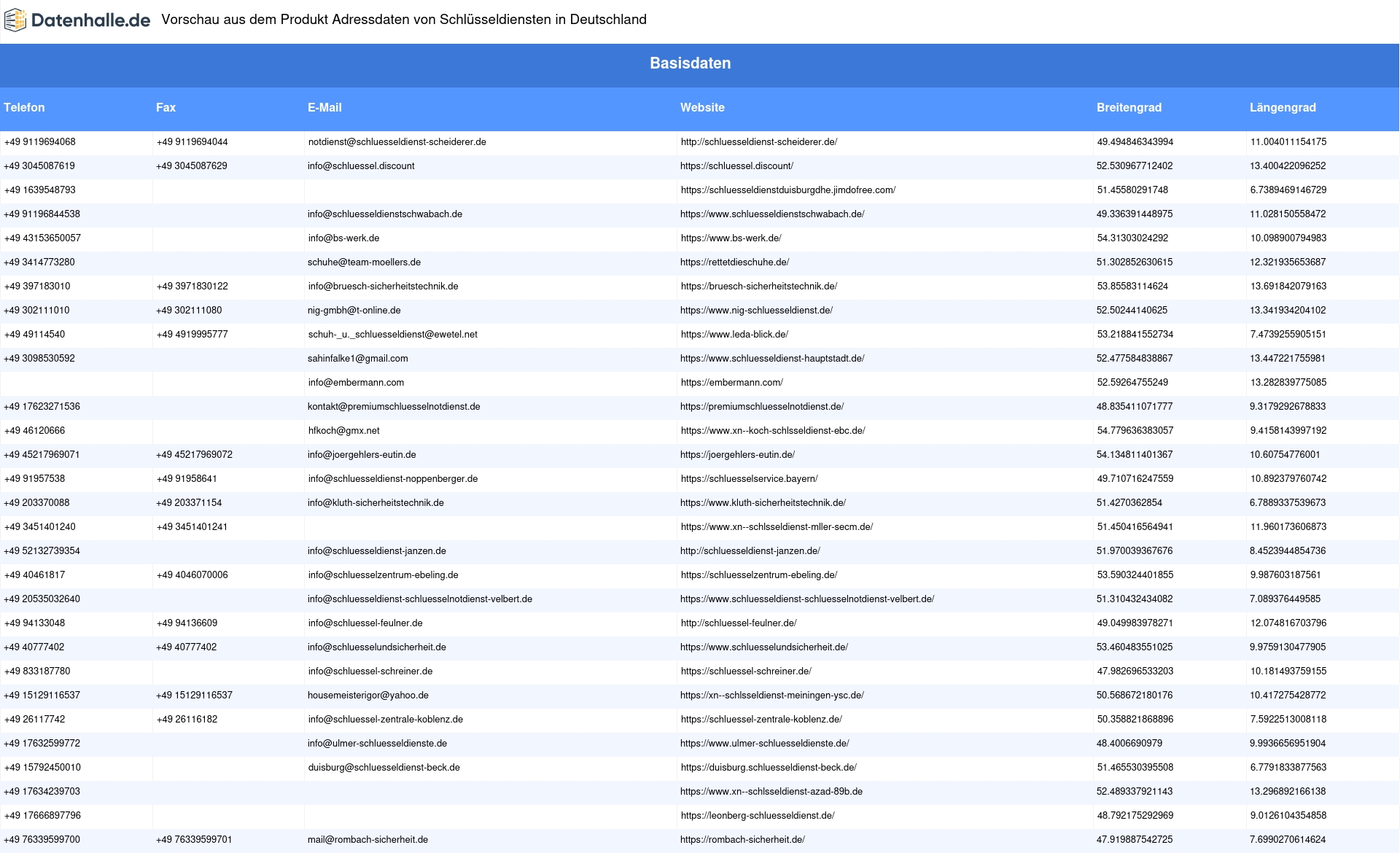The width and height of the screenshot is (1400, 853).
Task: Click email housemeisterigor@yahoo.de
Action: point(368,696)
